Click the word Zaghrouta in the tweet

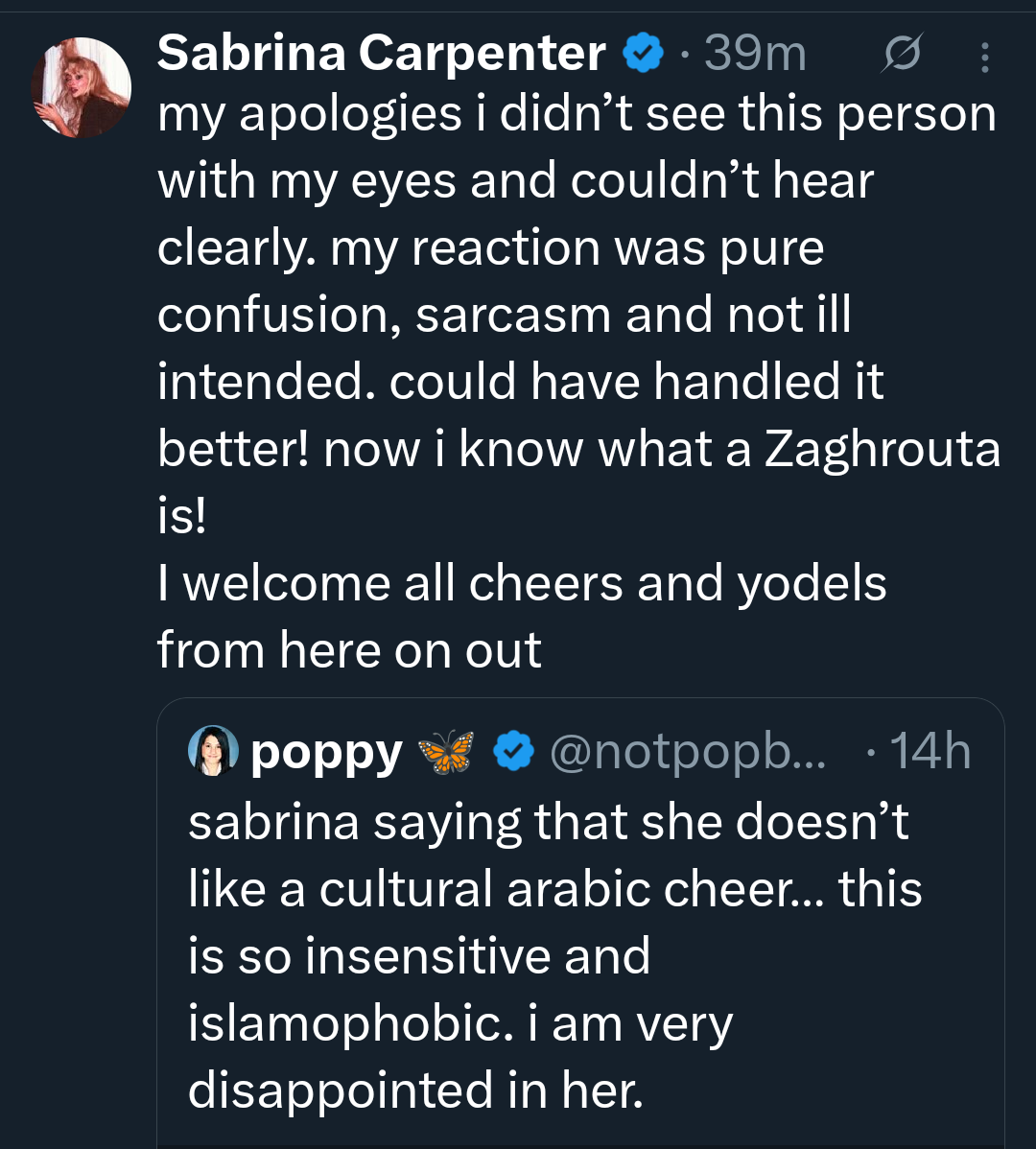883,449
